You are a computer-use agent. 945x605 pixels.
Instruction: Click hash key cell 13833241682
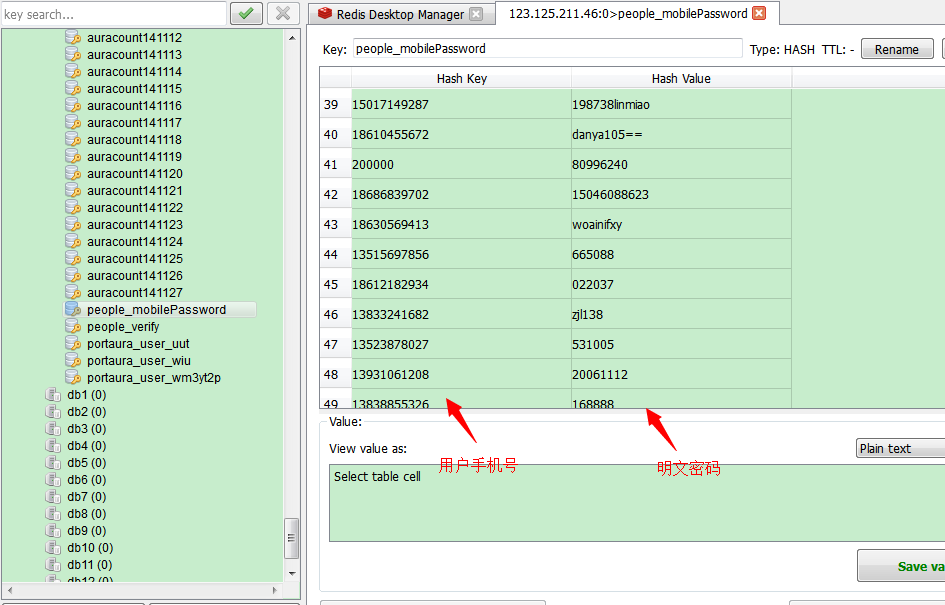(x=462, y=315)
